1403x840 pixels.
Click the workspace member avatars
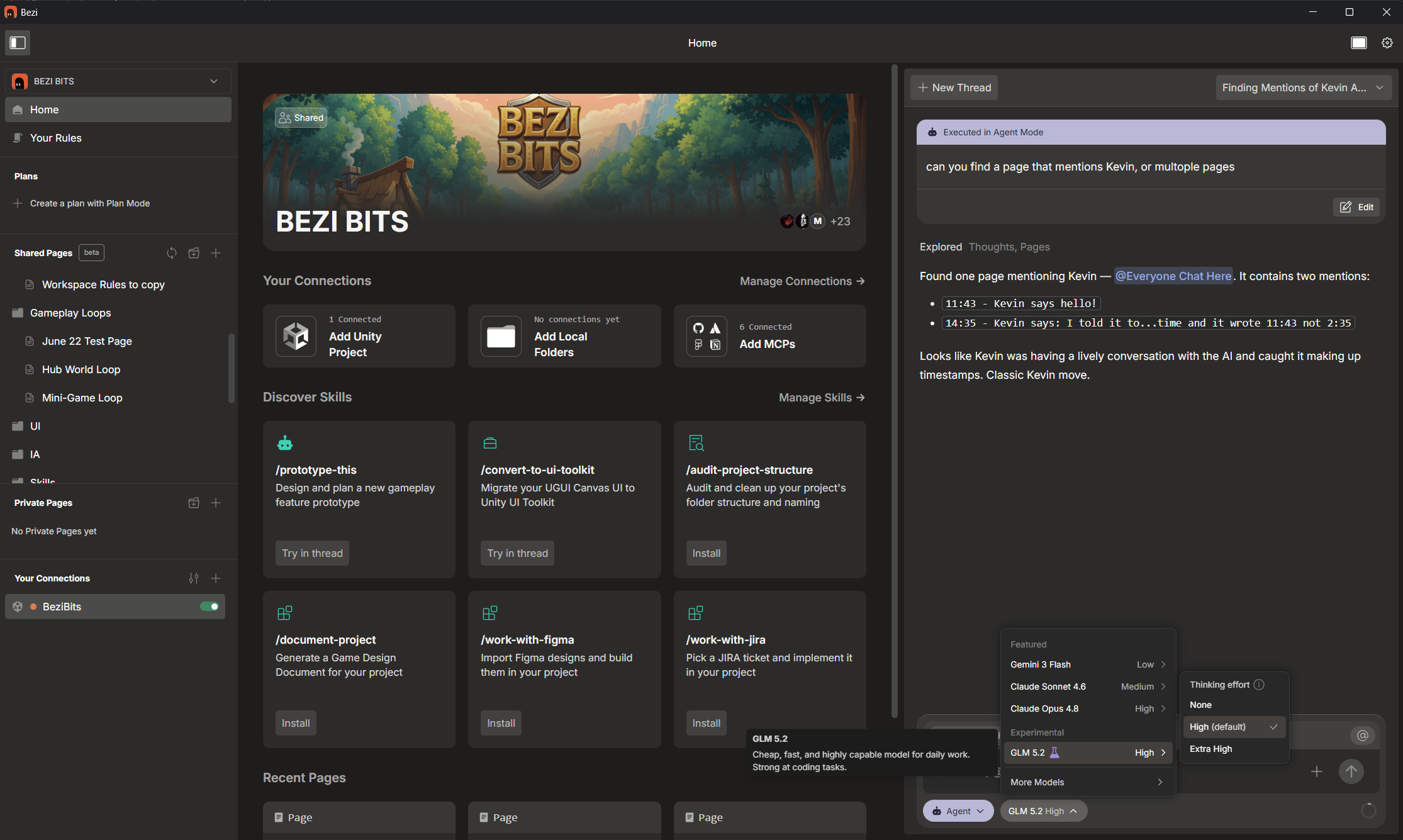point(815,221)
